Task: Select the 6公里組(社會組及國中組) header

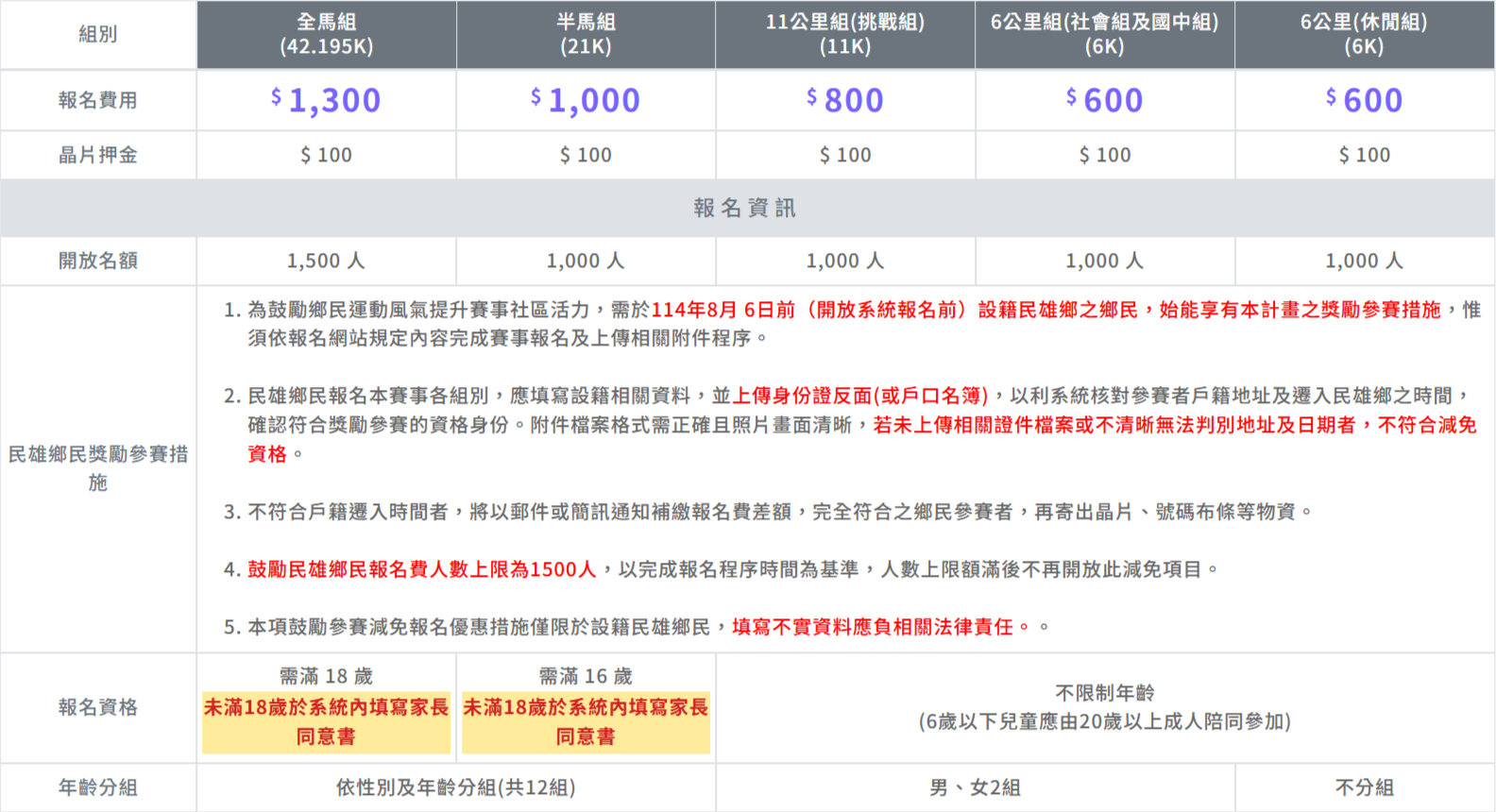Action: (1104, 34)
